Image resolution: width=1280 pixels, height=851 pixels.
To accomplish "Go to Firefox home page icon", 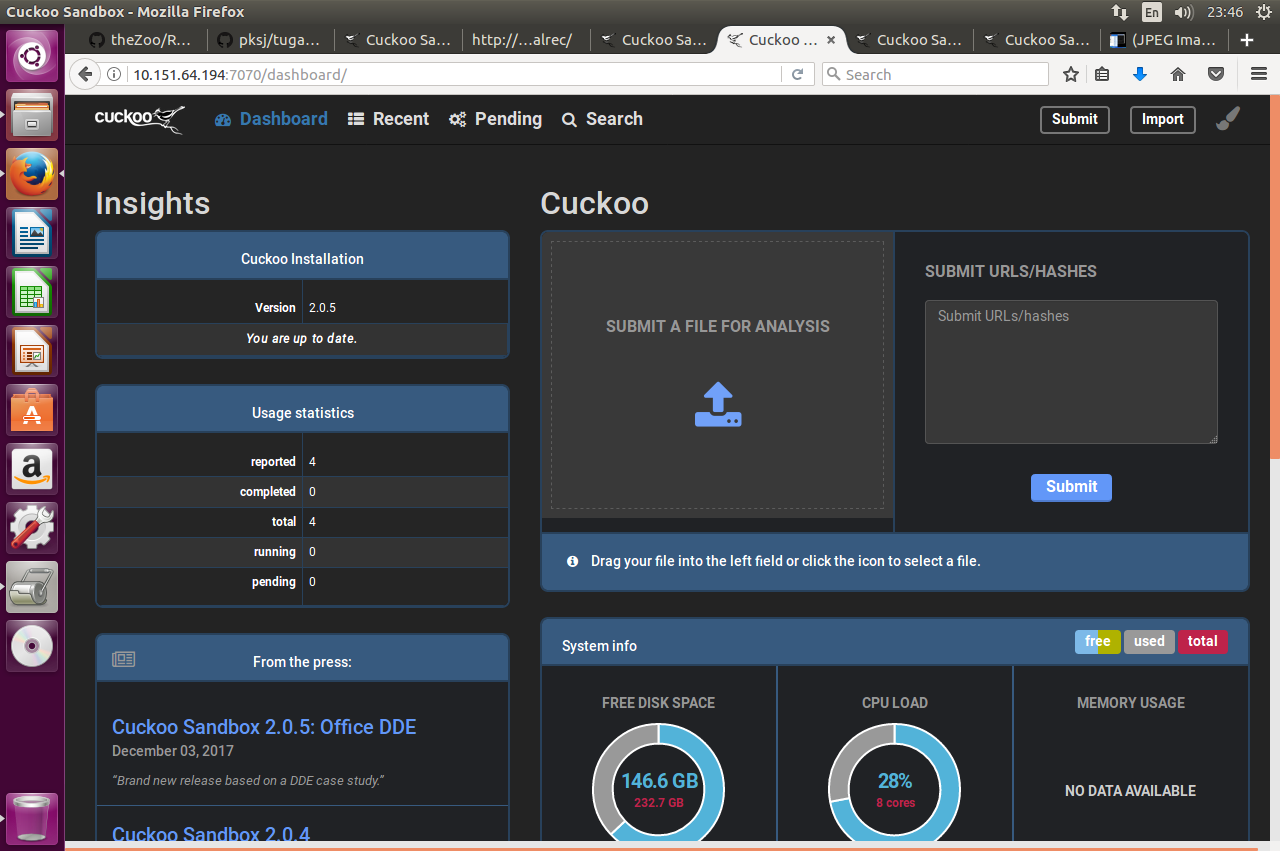I will click(1177, 74).
